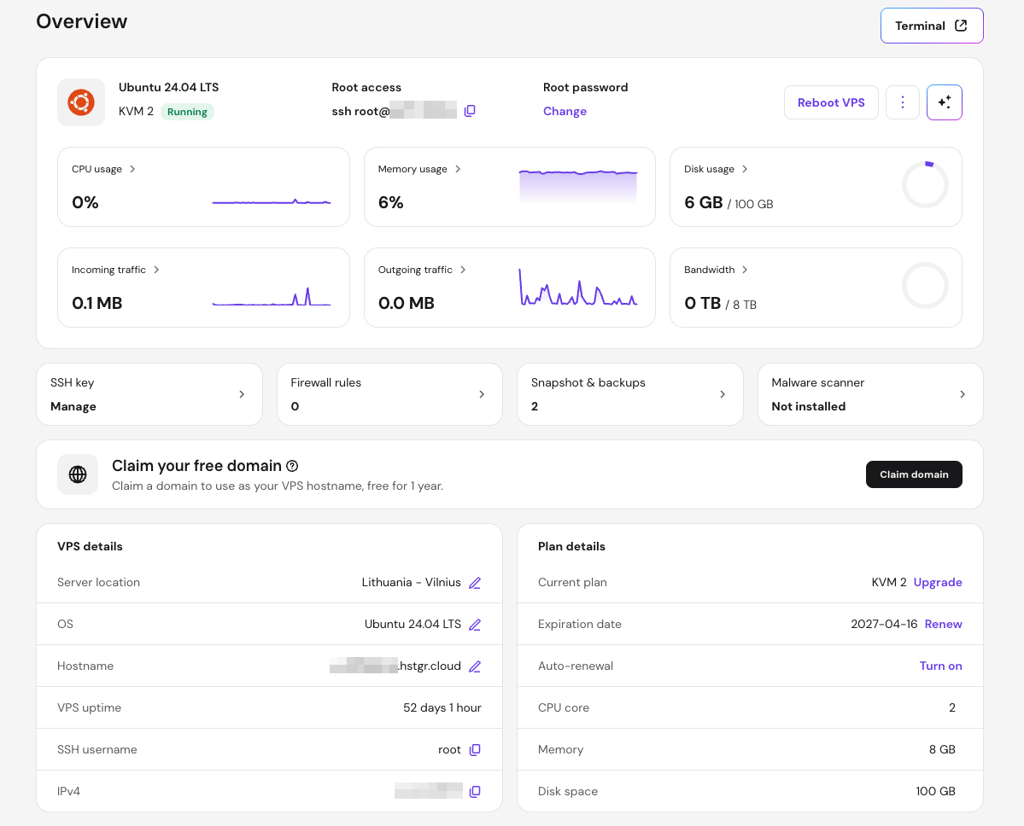The image size is (1024, 826).
Task: Click the Firewall rules label
Action: pos(326,383)
